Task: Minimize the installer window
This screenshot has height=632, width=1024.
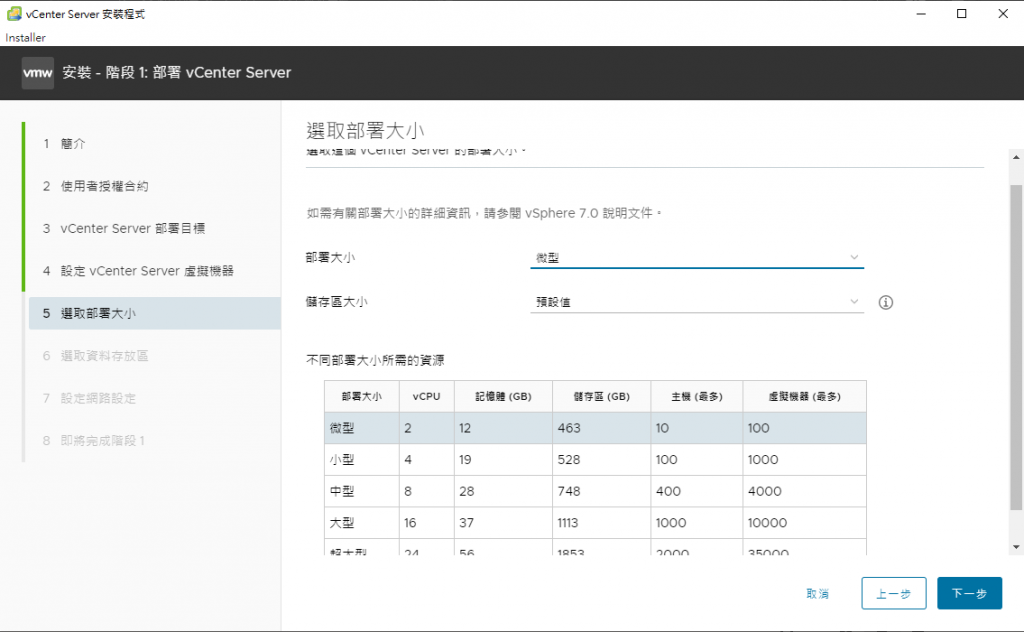Action: click(921, 14)
